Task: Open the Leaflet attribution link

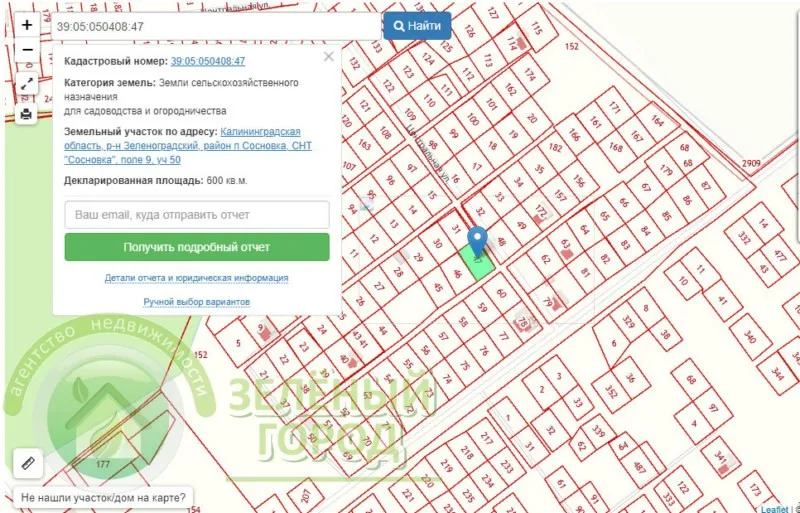Action: click(773, 509)
